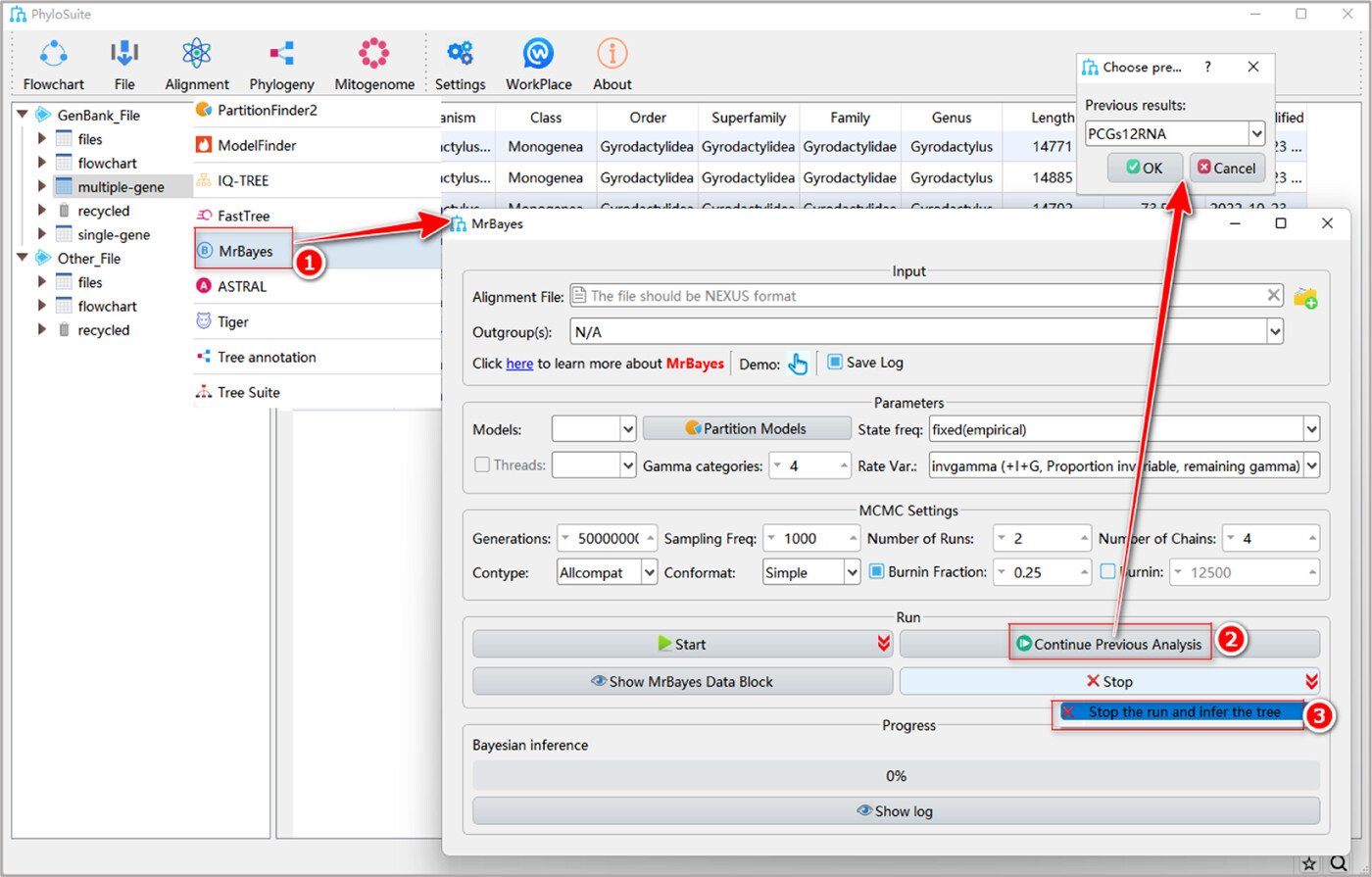Open the Outgroup(s) dropdown
1372x877 pixels.
tap(1274, 332)
